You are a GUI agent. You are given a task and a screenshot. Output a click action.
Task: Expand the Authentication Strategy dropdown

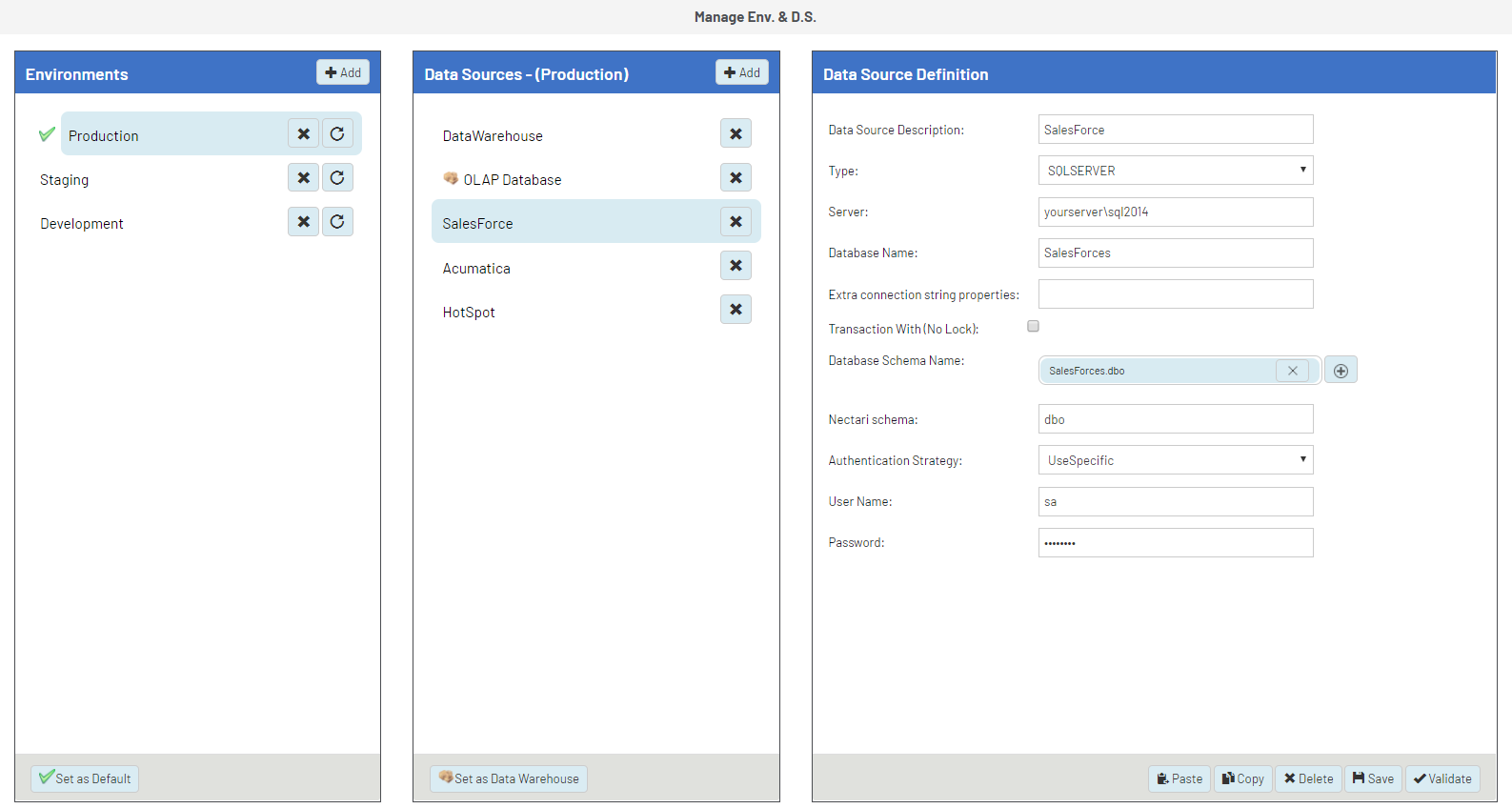pyautogui.click(x=1175, y=460)
